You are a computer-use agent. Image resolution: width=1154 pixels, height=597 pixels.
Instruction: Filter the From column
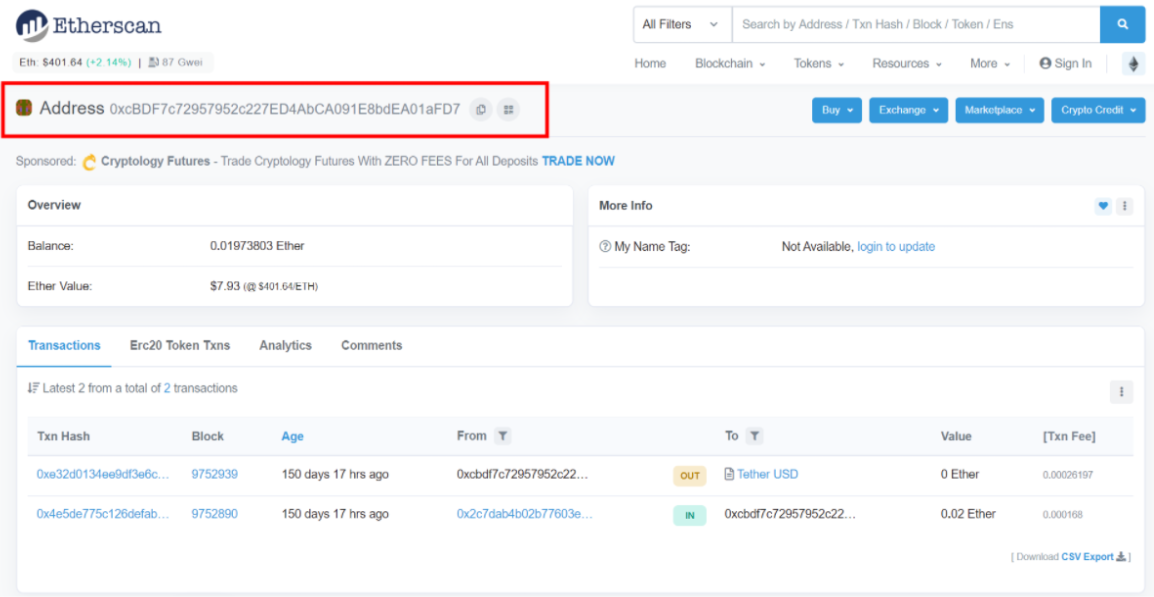502,436
